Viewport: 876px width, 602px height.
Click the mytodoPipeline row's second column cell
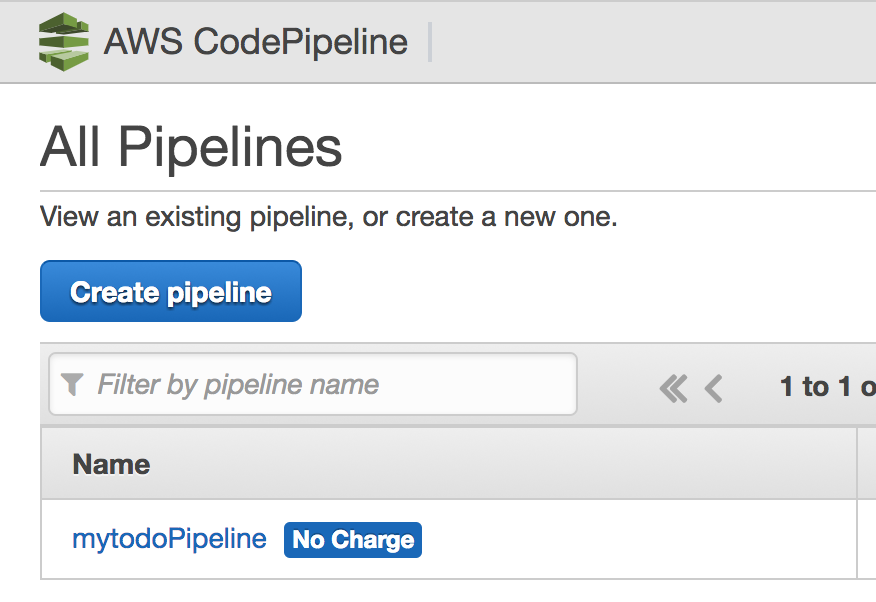867,539
